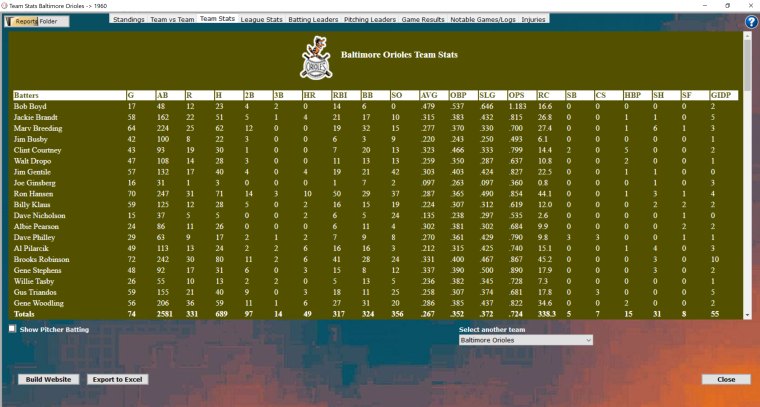Click the app icon in title bar
This screenshot has height=407, width=760.
click(5, 5)
